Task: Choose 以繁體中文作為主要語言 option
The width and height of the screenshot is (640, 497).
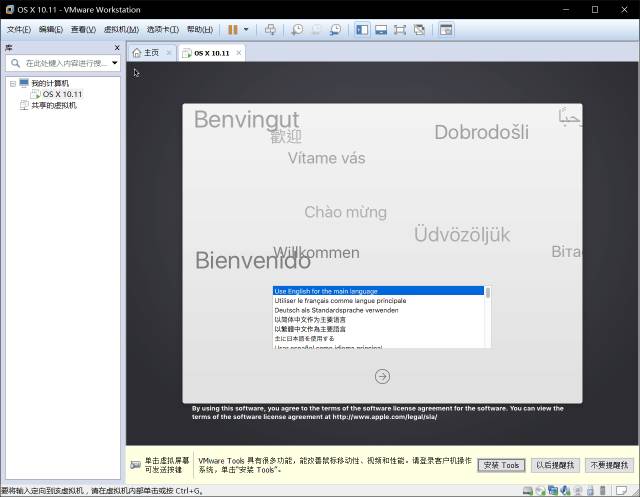Action: click(x=378, y=329)
